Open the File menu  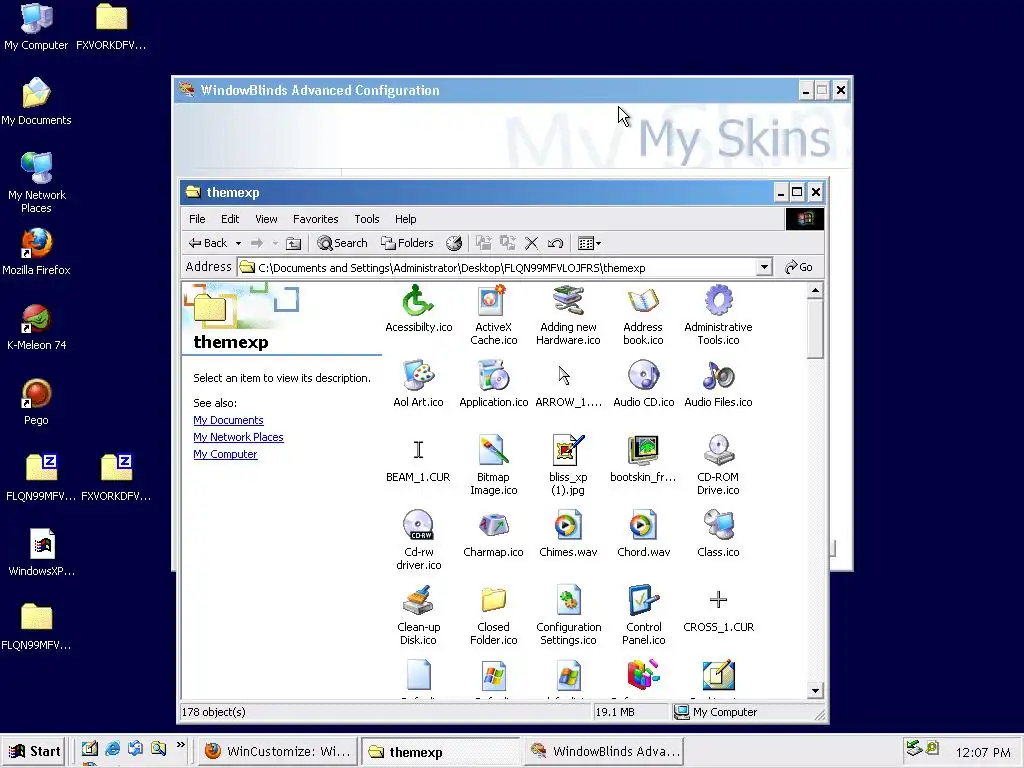click(x=197, y=219)
